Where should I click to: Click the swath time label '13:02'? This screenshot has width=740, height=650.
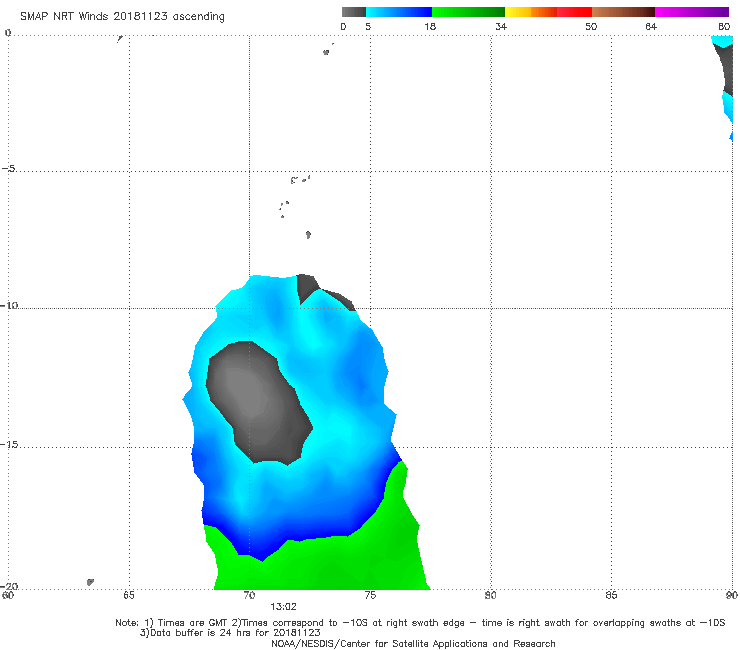point(283,607)
